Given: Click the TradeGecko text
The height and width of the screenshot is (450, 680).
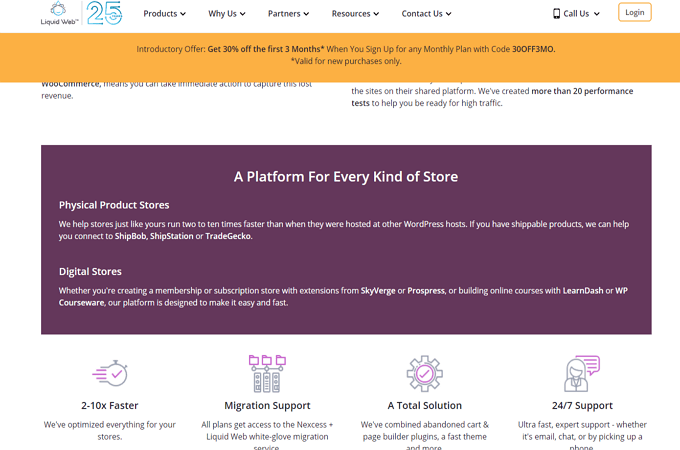Looking at the screenshot, I should coord(228,236).
